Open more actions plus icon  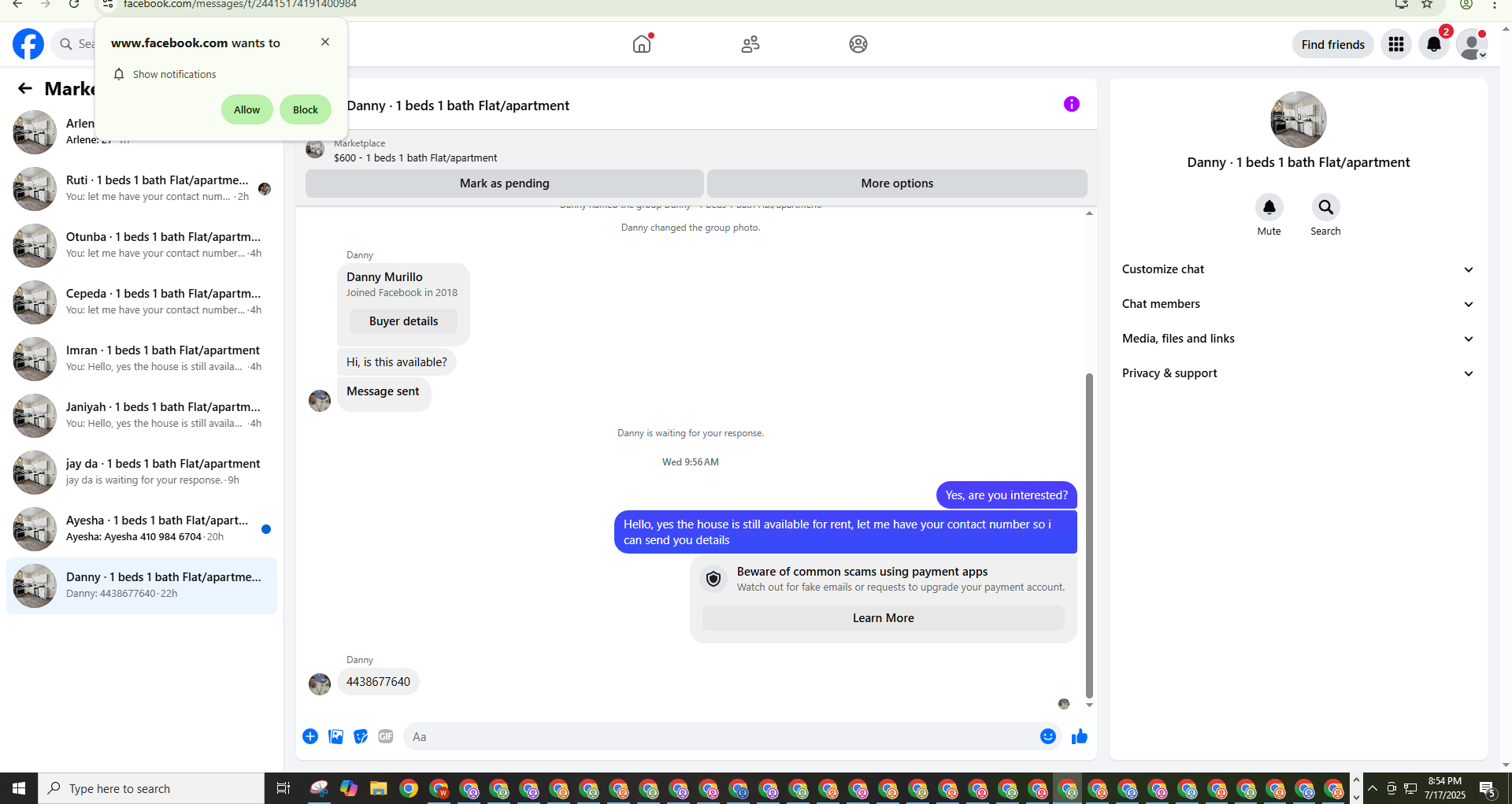[310, 736]
